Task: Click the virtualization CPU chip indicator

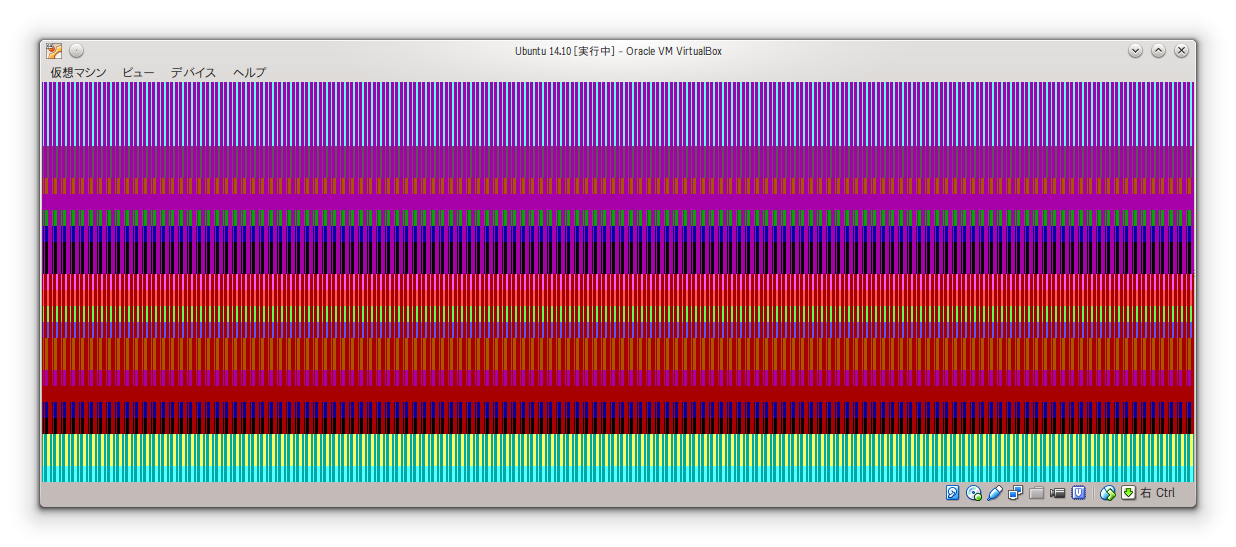Action: pos(1079,493)
